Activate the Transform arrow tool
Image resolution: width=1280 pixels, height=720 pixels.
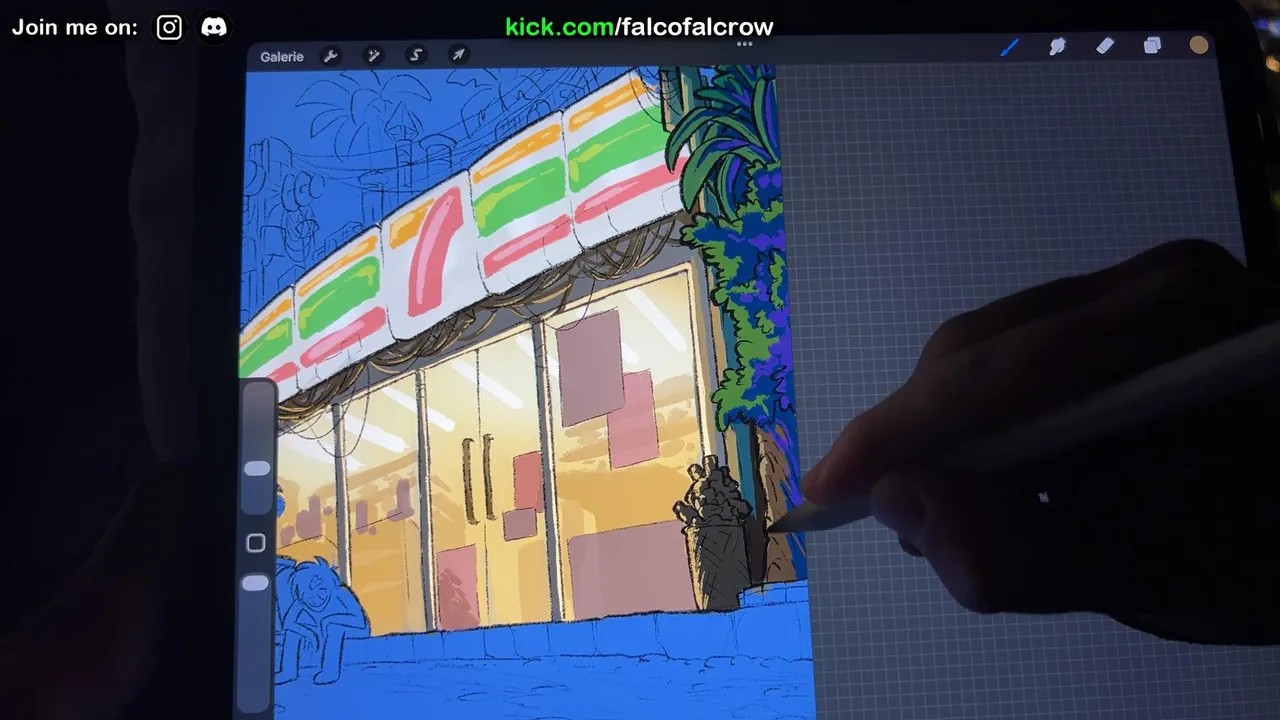[458, 55]
